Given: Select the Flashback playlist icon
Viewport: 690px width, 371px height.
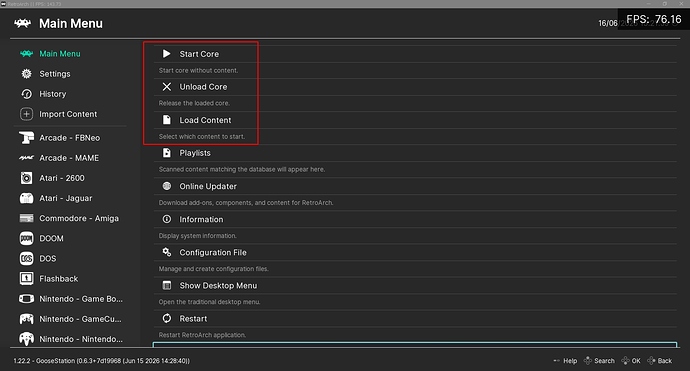Looking at the screenshot, I should [x=26, y=279].
